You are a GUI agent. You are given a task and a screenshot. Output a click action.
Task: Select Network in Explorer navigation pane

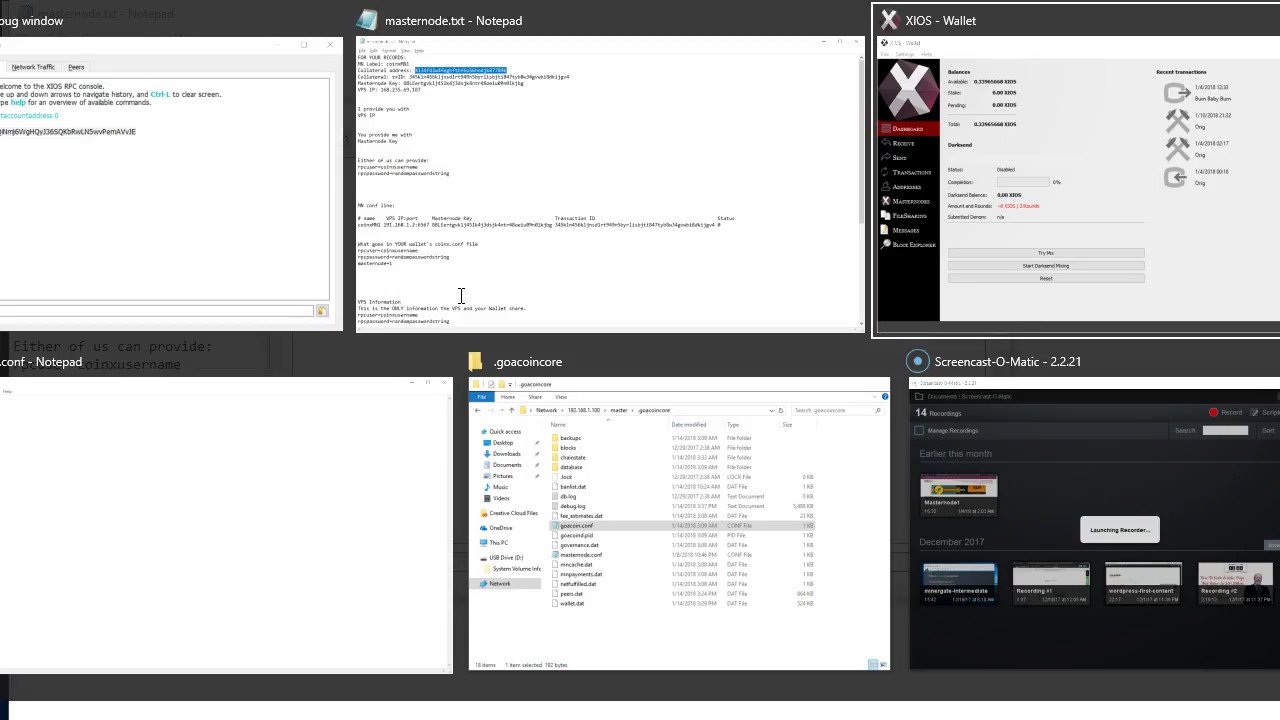[499, 584]
